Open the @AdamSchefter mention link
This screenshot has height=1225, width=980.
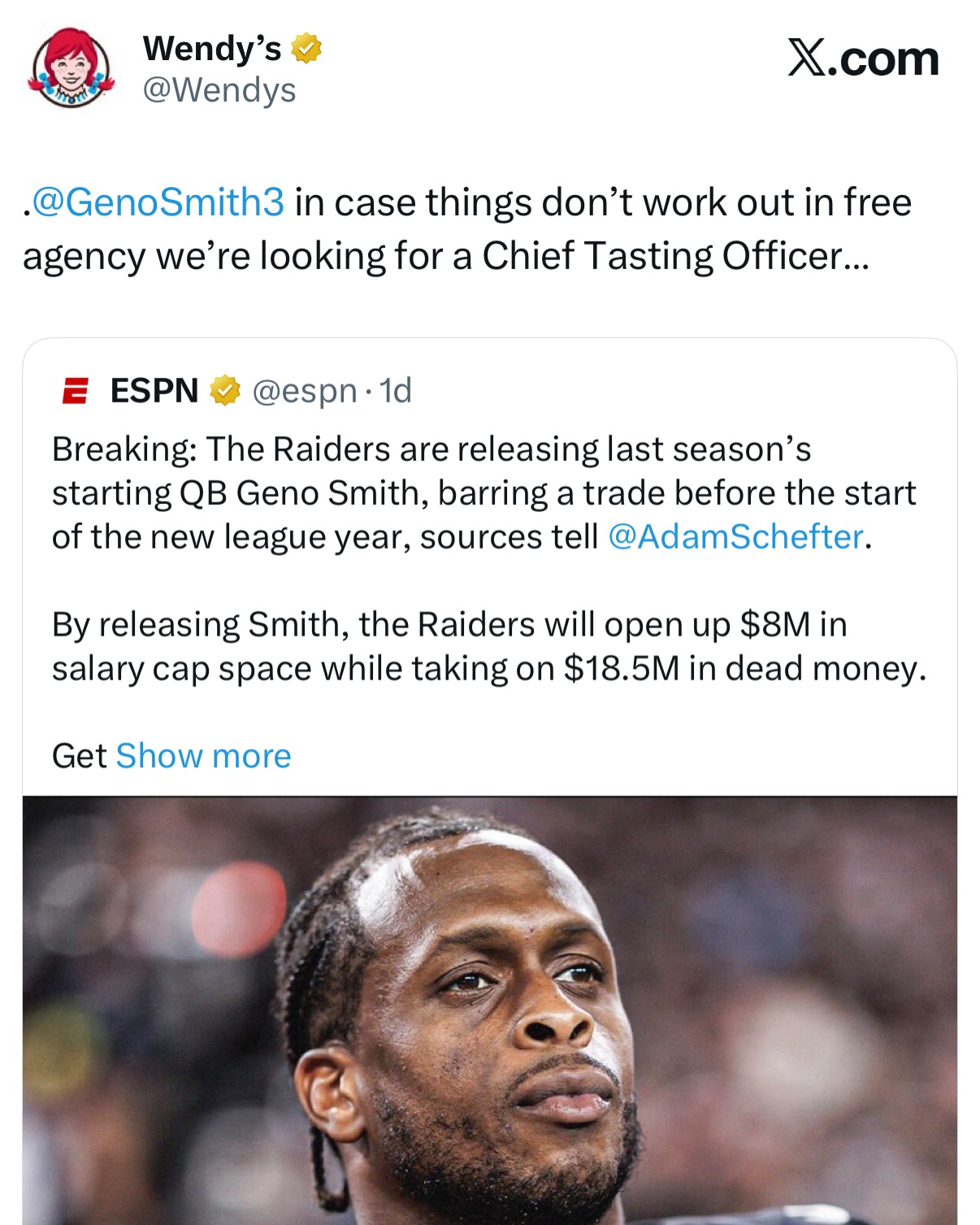pos(735,537)
